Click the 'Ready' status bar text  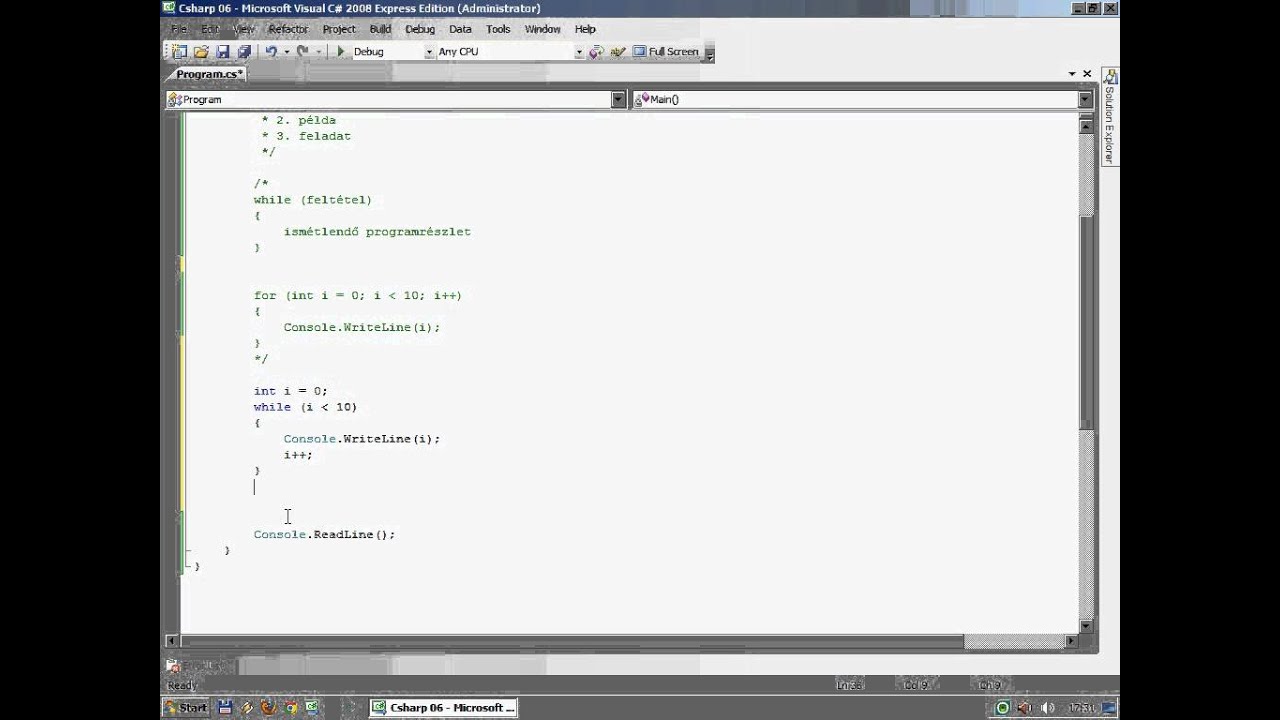pyautogui.click(x=182, y=685)
